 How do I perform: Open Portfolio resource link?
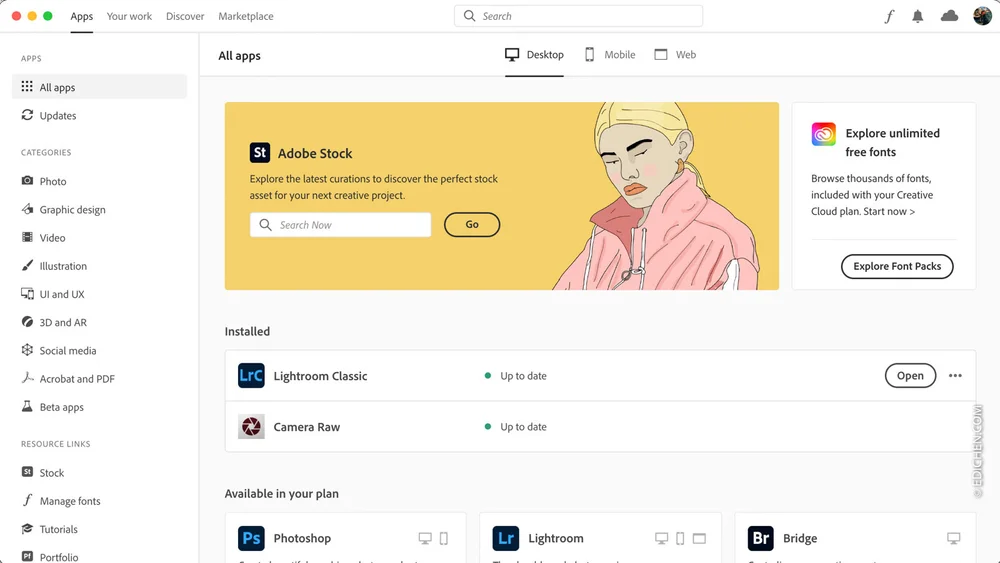coord(49,557)
